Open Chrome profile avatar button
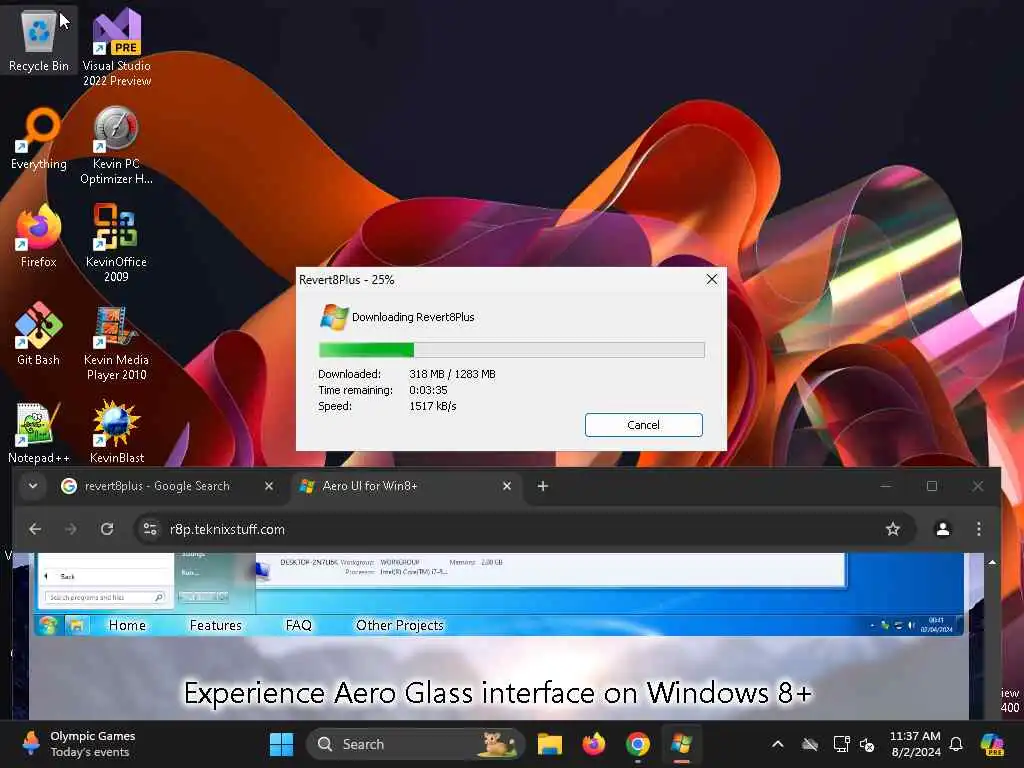 tap(942, 529)
